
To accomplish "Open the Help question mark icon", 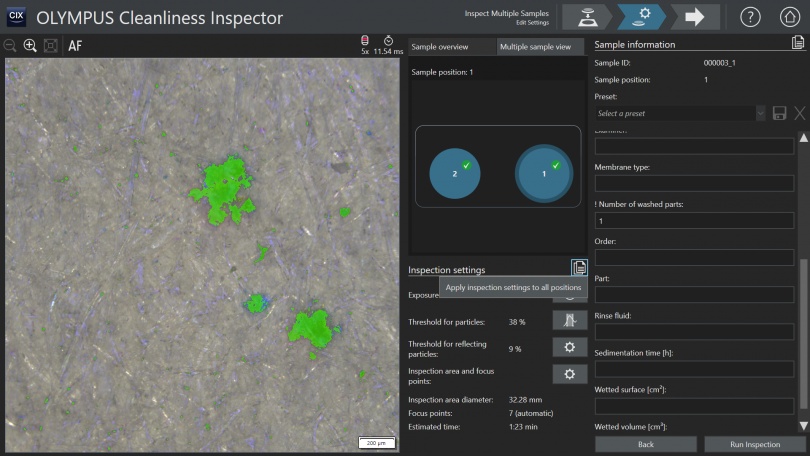I will pos(750,17).
